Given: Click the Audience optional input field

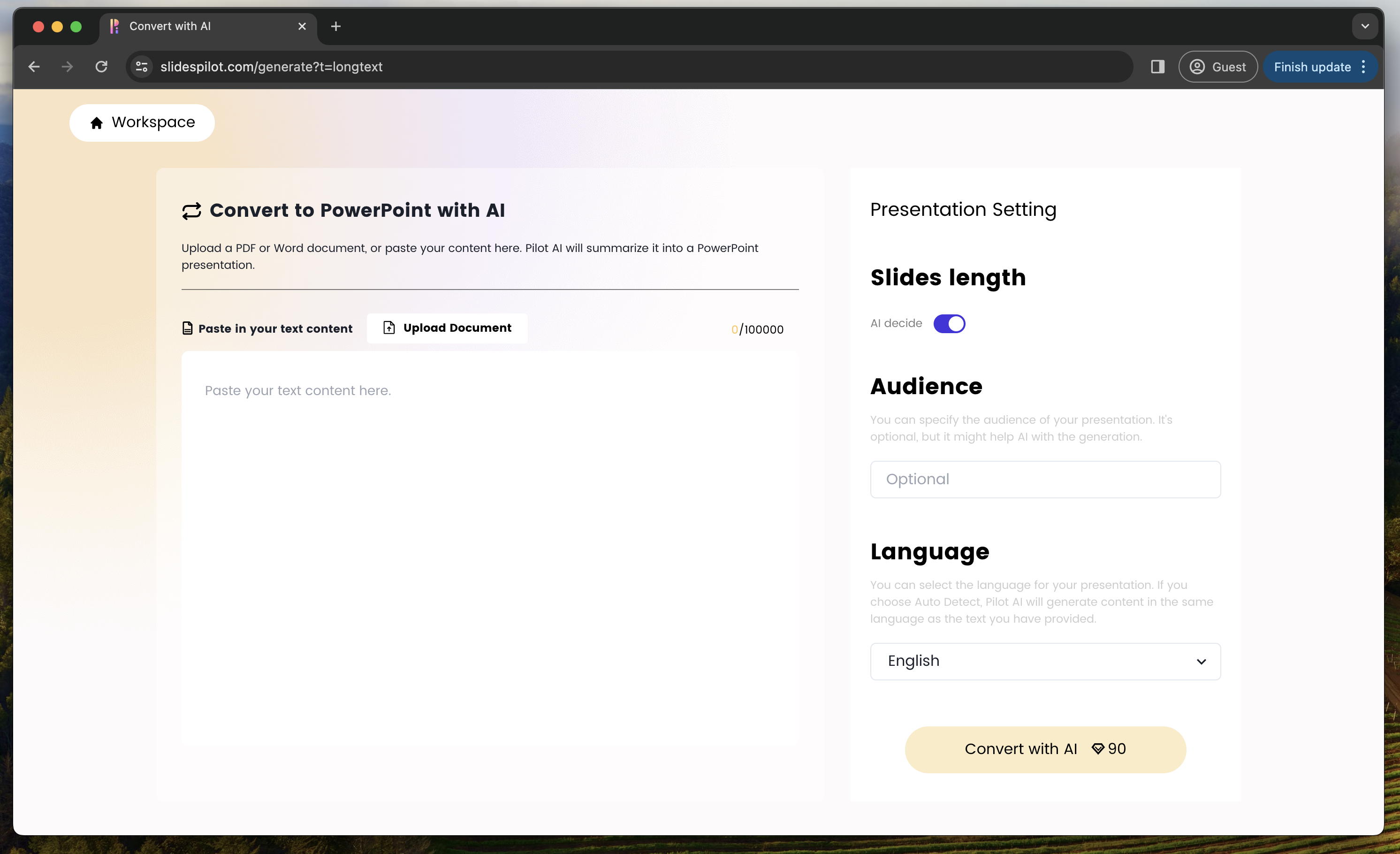Looking at the screenshot, I should point(1045,479).
